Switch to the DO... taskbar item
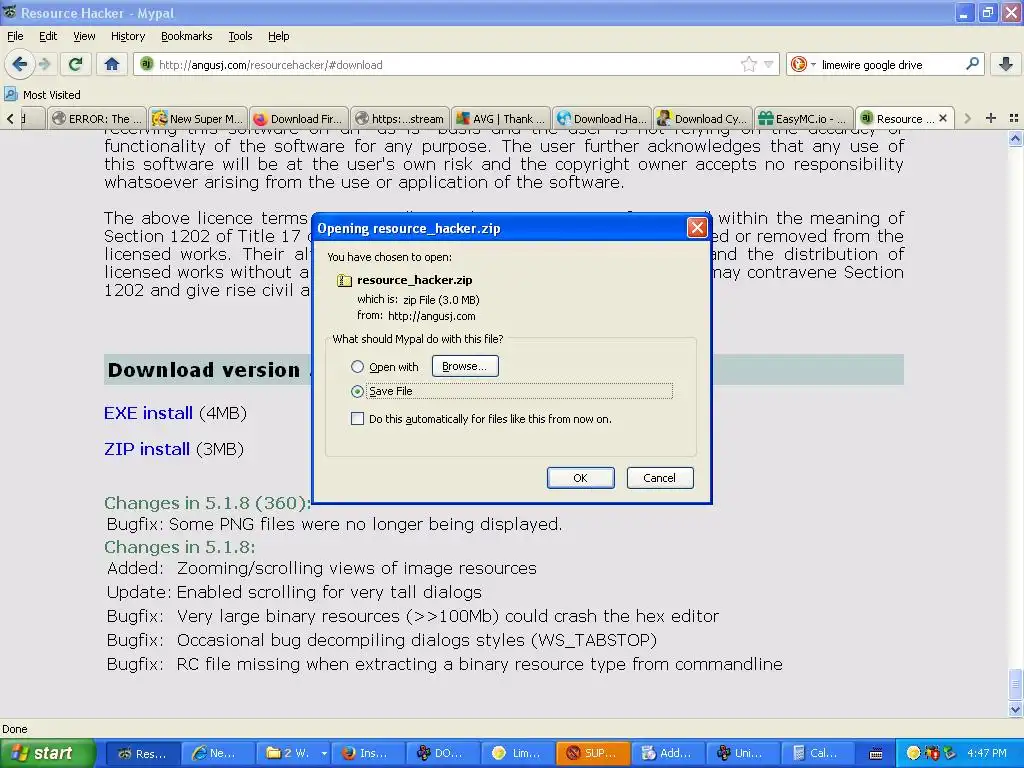The image size is (1024, 768). click(441, 753)
